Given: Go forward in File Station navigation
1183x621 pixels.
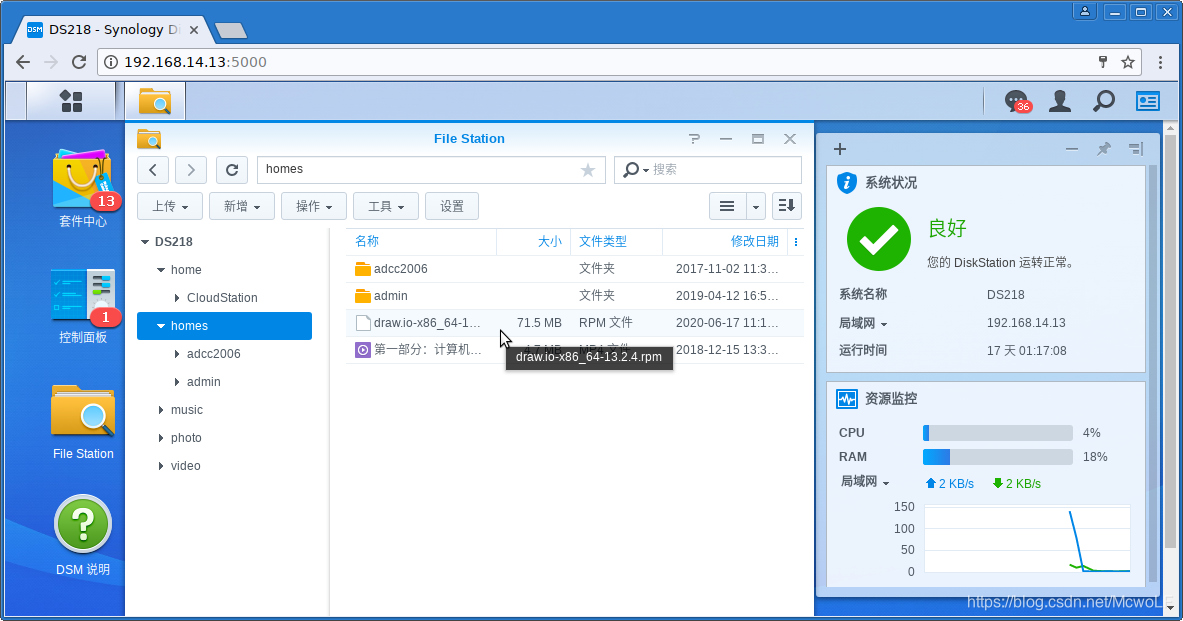Looking at the screenshot, I should pyautogui.click(x=191, y=170).
